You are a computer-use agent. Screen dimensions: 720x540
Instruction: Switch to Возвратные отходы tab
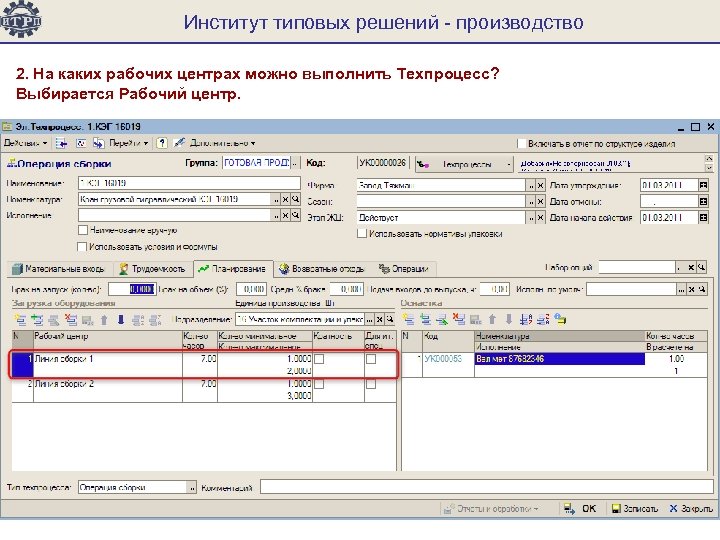point(321,269)
